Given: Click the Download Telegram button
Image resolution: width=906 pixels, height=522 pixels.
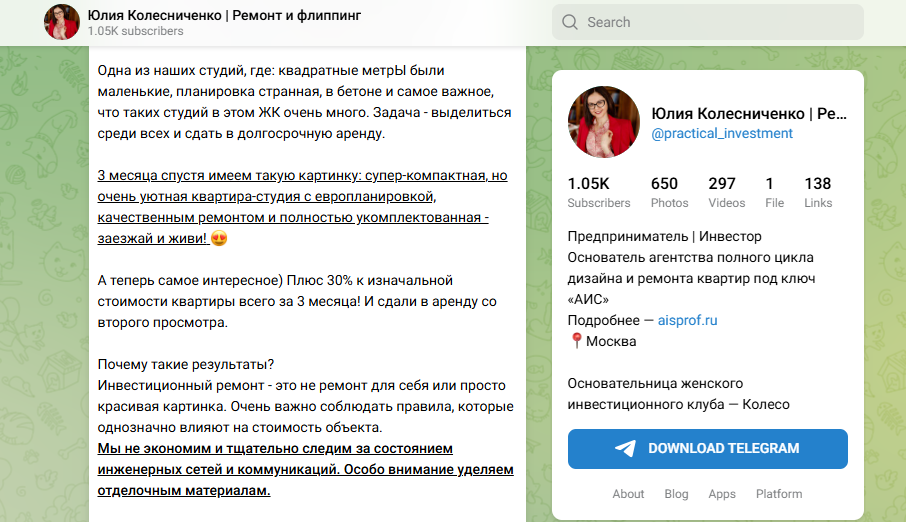Looking at the screenshot, I should pyautogui.click(x=708, y=449).
